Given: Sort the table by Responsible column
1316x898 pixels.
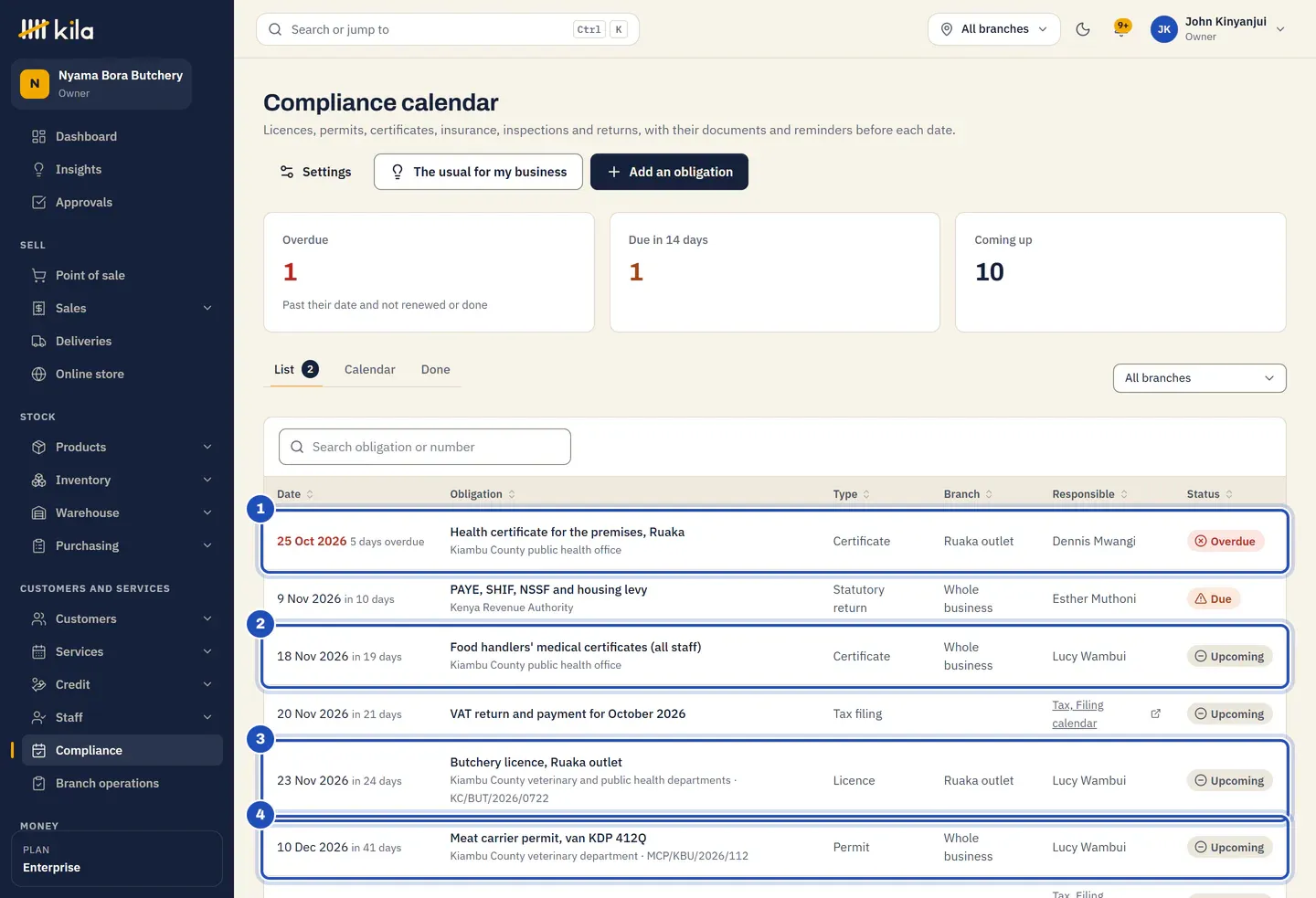Looking at the screenshot, I should [1090, 494].
